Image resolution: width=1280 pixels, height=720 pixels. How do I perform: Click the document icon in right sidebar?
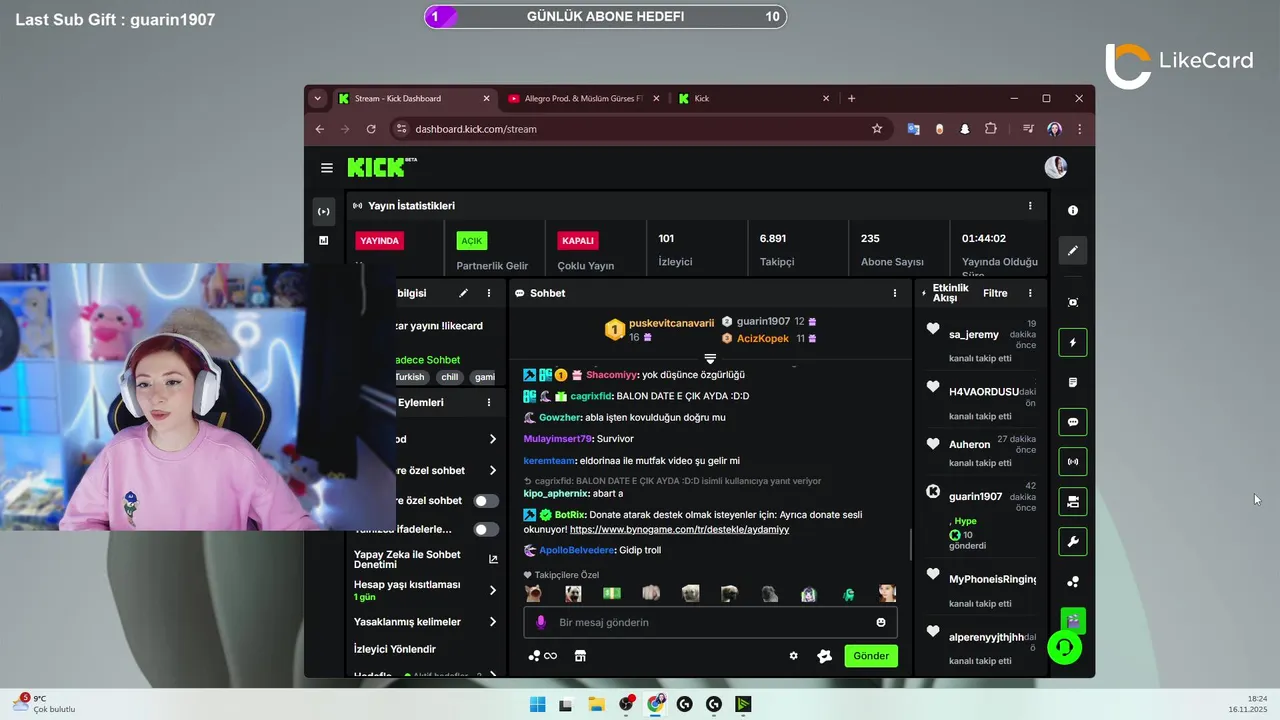[1073, 382]
